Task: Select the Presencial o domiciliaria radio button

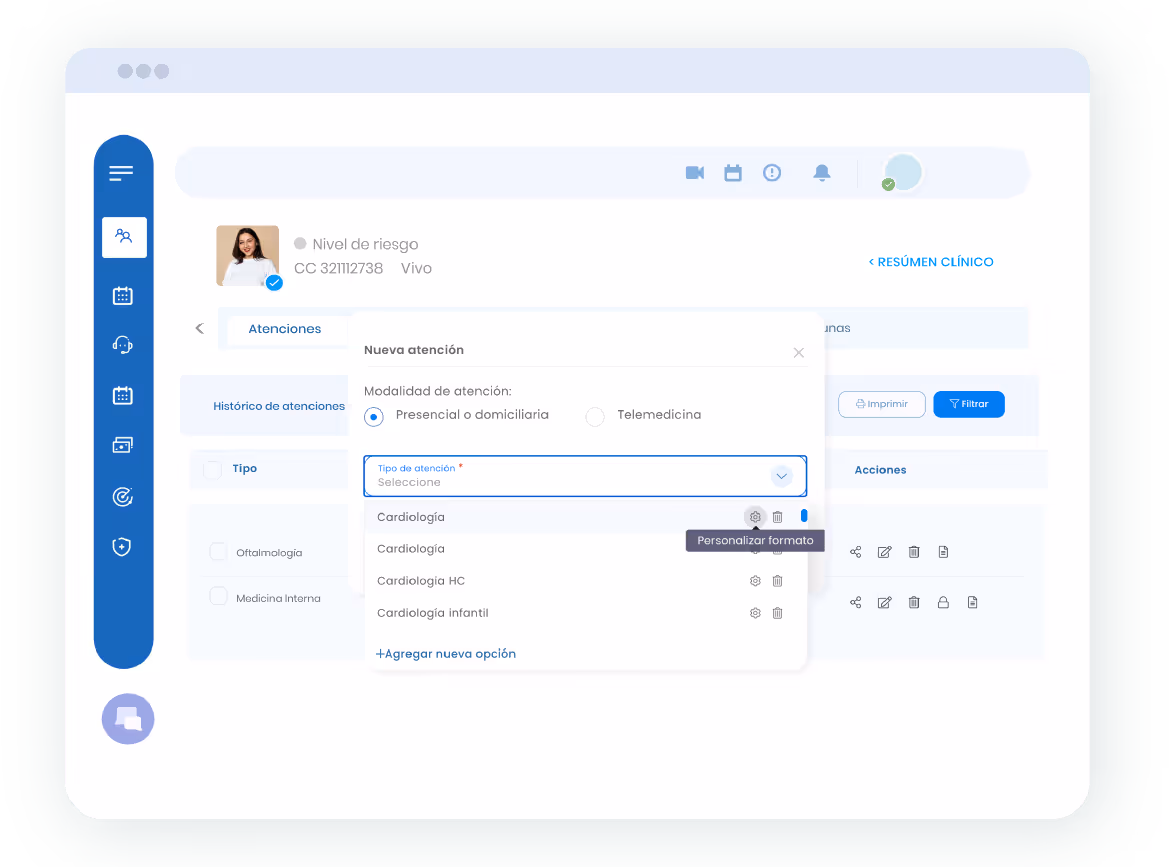Action: 373,416
